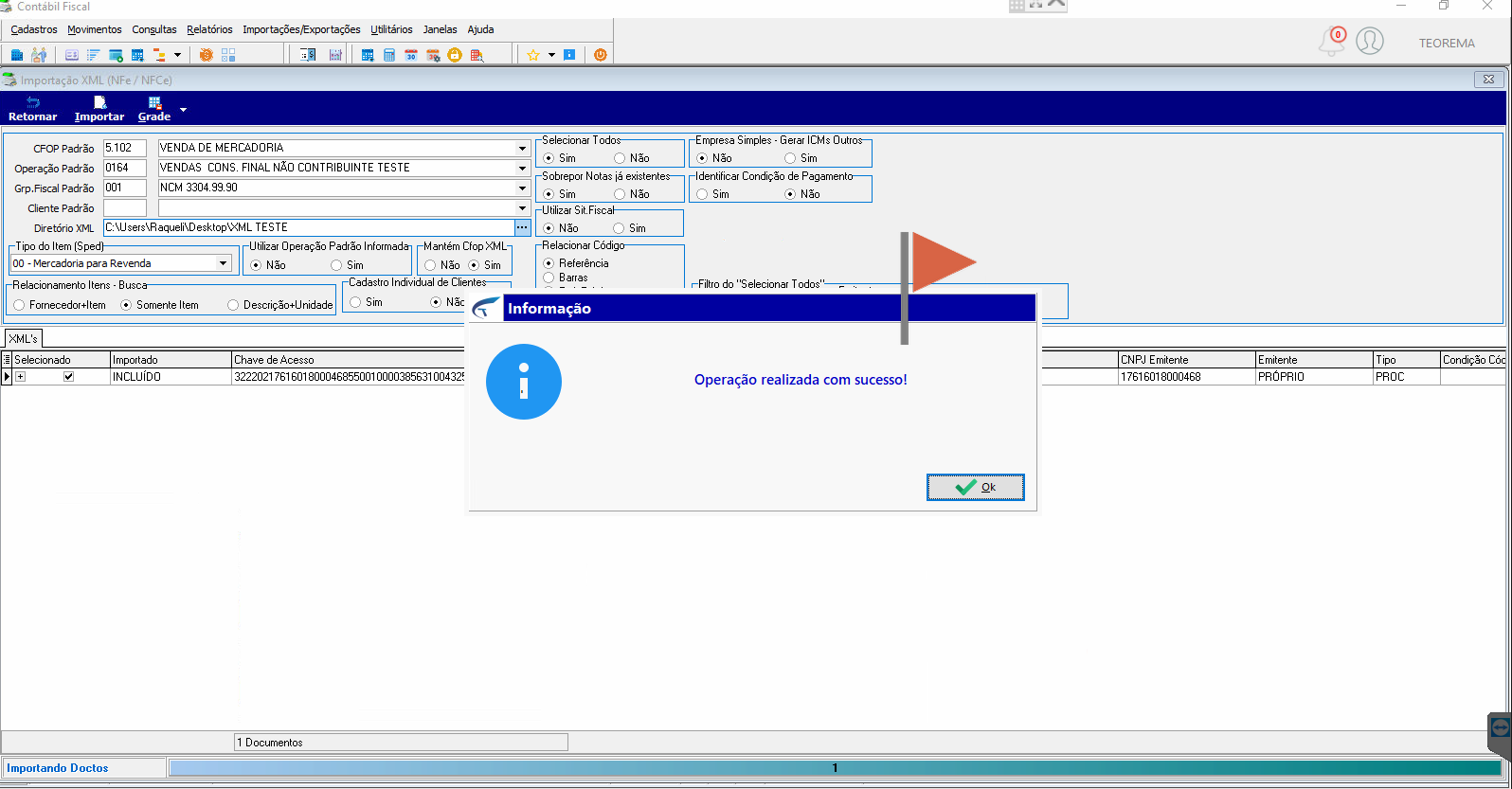1512x789 pixels.
Task: Open the Grp.Fiscal Padrão dropdown list
Action: [522, 188]
